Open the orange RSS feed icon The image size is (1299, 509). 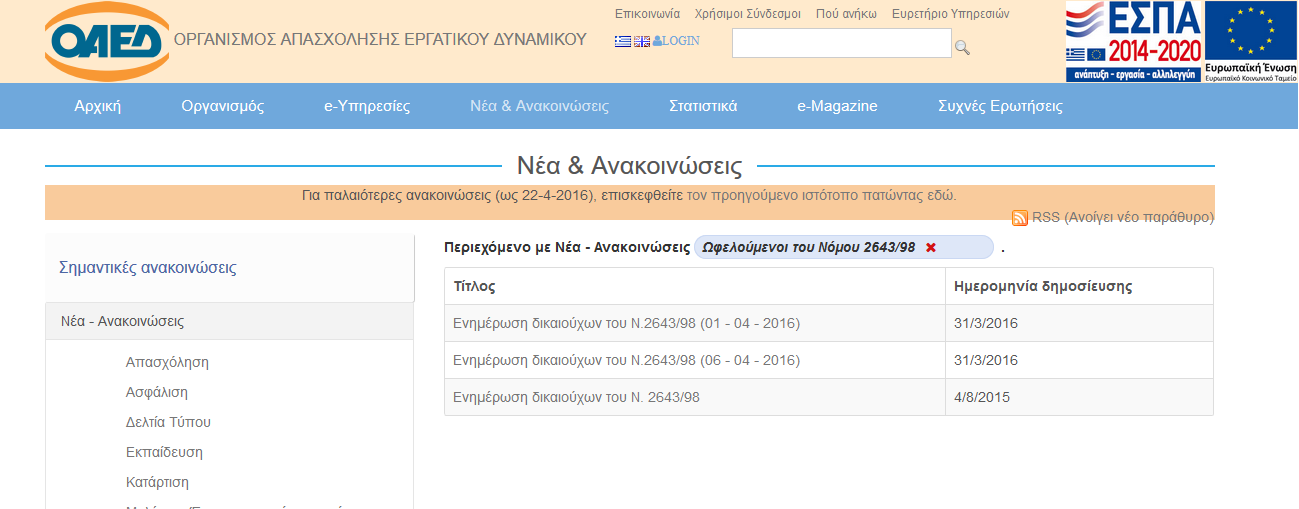[x=1020, y=218]
